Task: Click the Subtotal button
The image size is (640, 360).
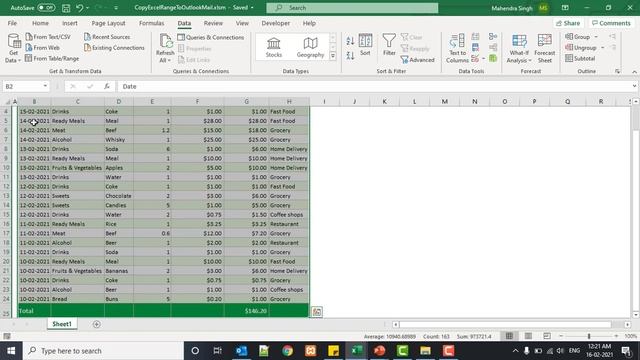Action: point(580,58)
